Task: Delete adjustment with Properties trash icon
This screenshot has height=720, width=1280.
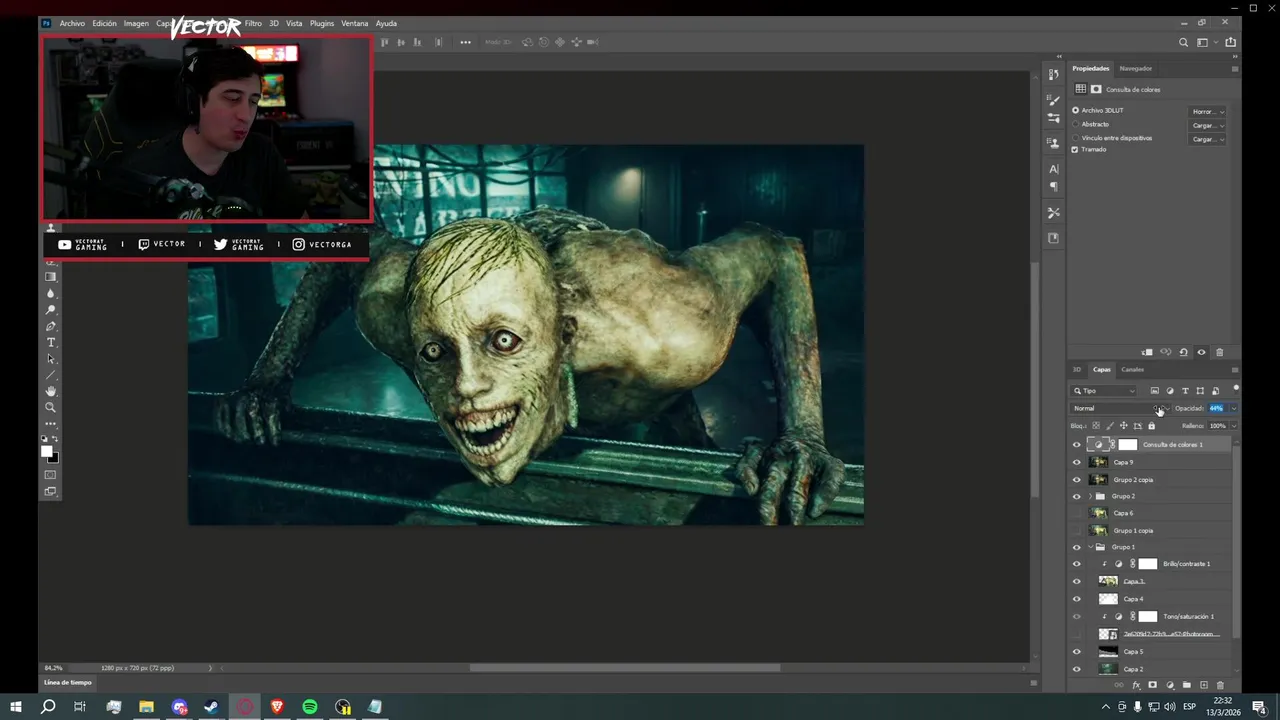Action: point(1219,352)
